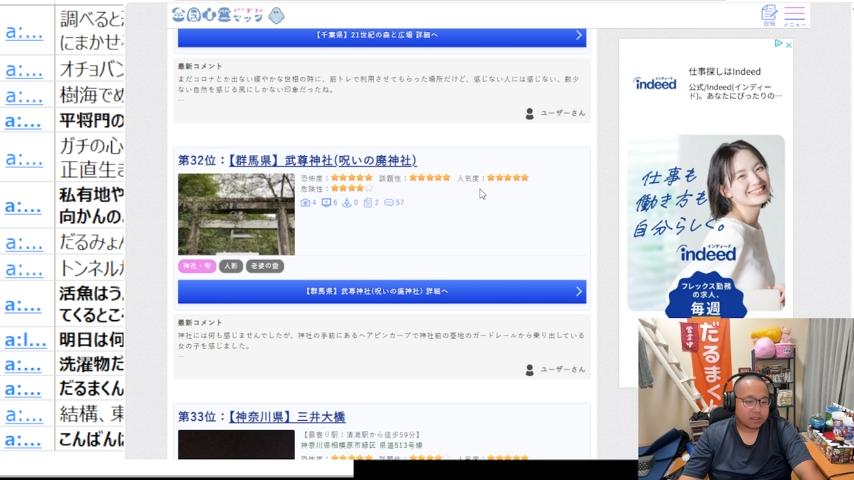Click chat sender link beside オチョバン
This screenshot has width=854, height=480.
point(24,70)
